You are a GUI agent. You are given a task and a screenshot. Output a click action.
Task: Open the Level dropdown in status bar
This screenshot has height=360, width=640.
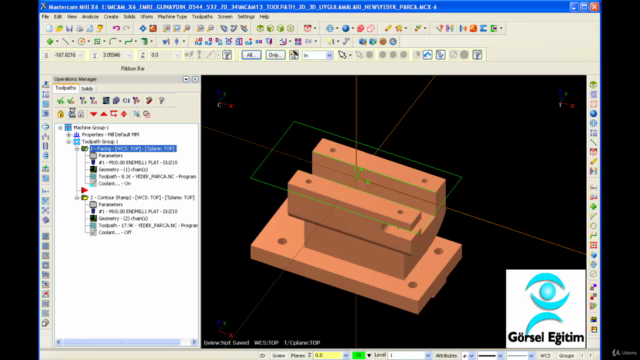point(428,356)
